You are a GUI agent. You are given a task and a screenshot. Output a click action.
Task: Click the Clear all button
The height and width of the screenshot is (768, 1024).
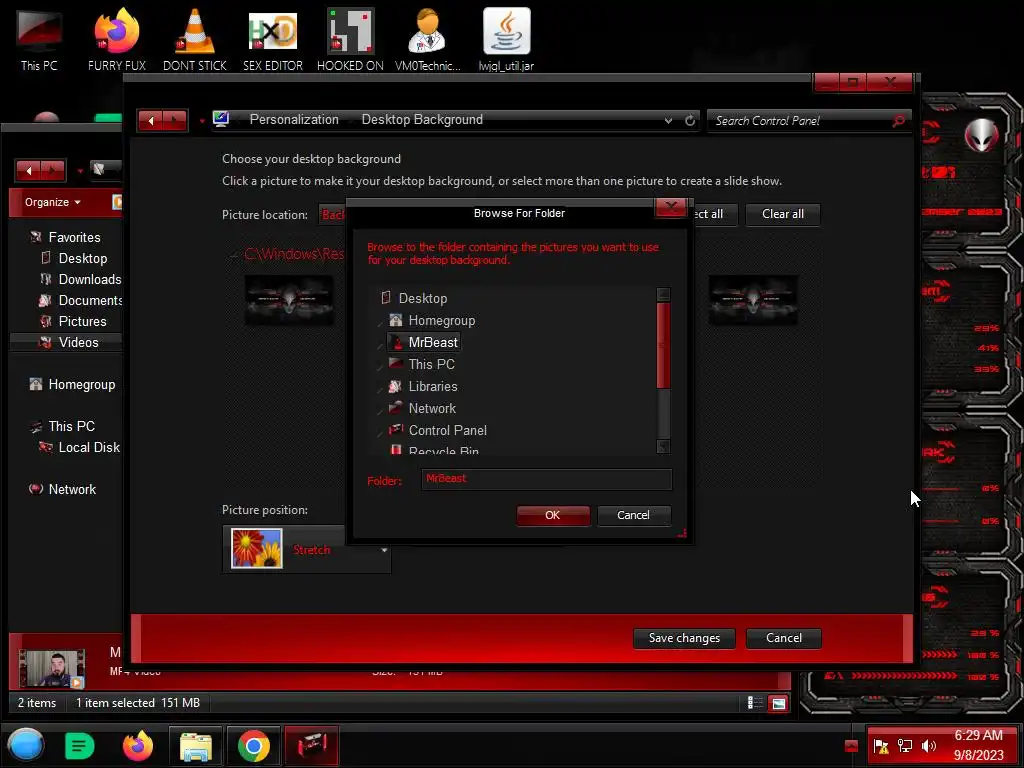click(x=782, y=214)
